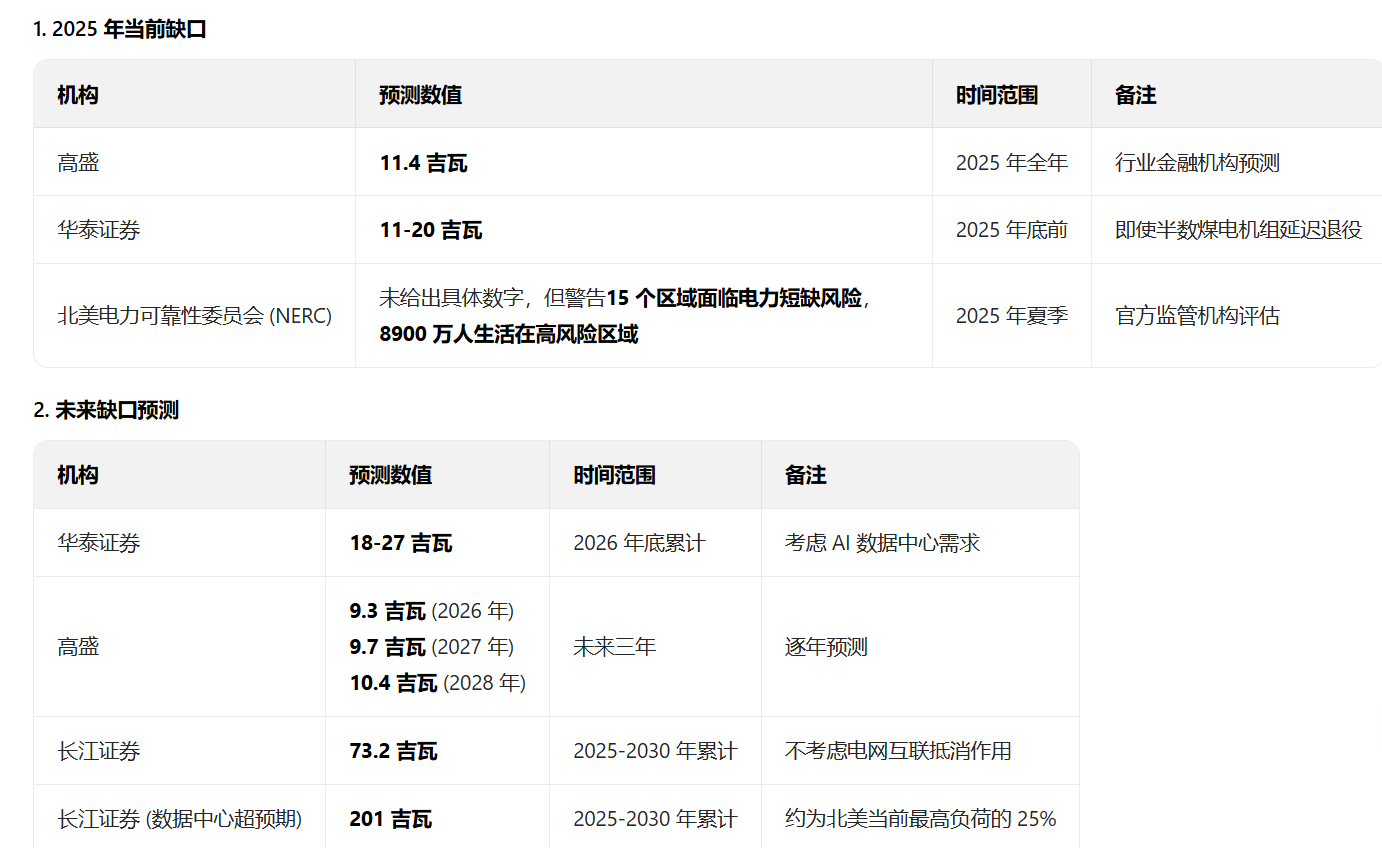
Task: Select the line "9.3 吉瓦 (2026 年)"
Action: coord(432,611)
